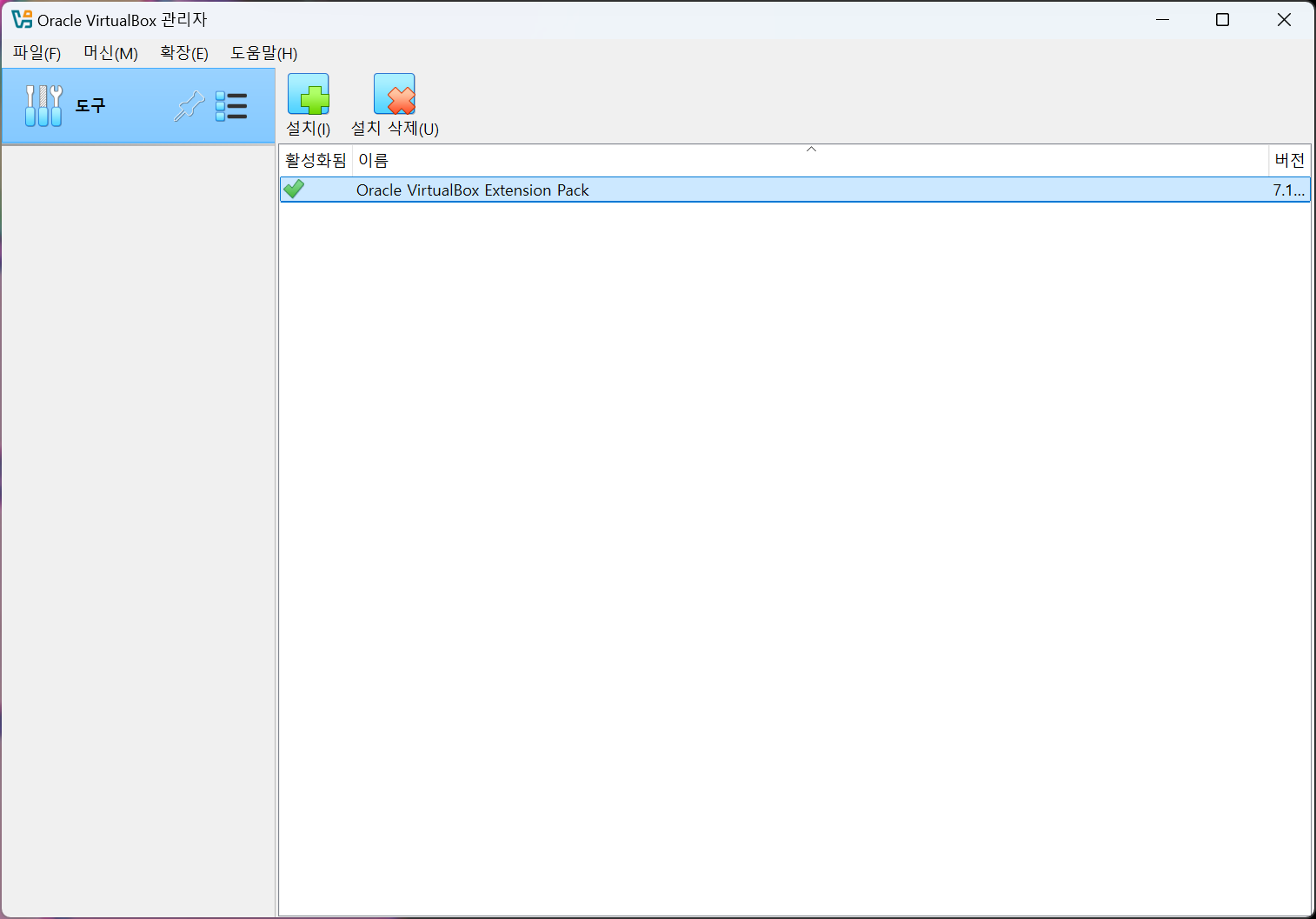Close the VirtualBox manager window
This screenshot has width=1316, height=919.
(x=1284, y=19)
